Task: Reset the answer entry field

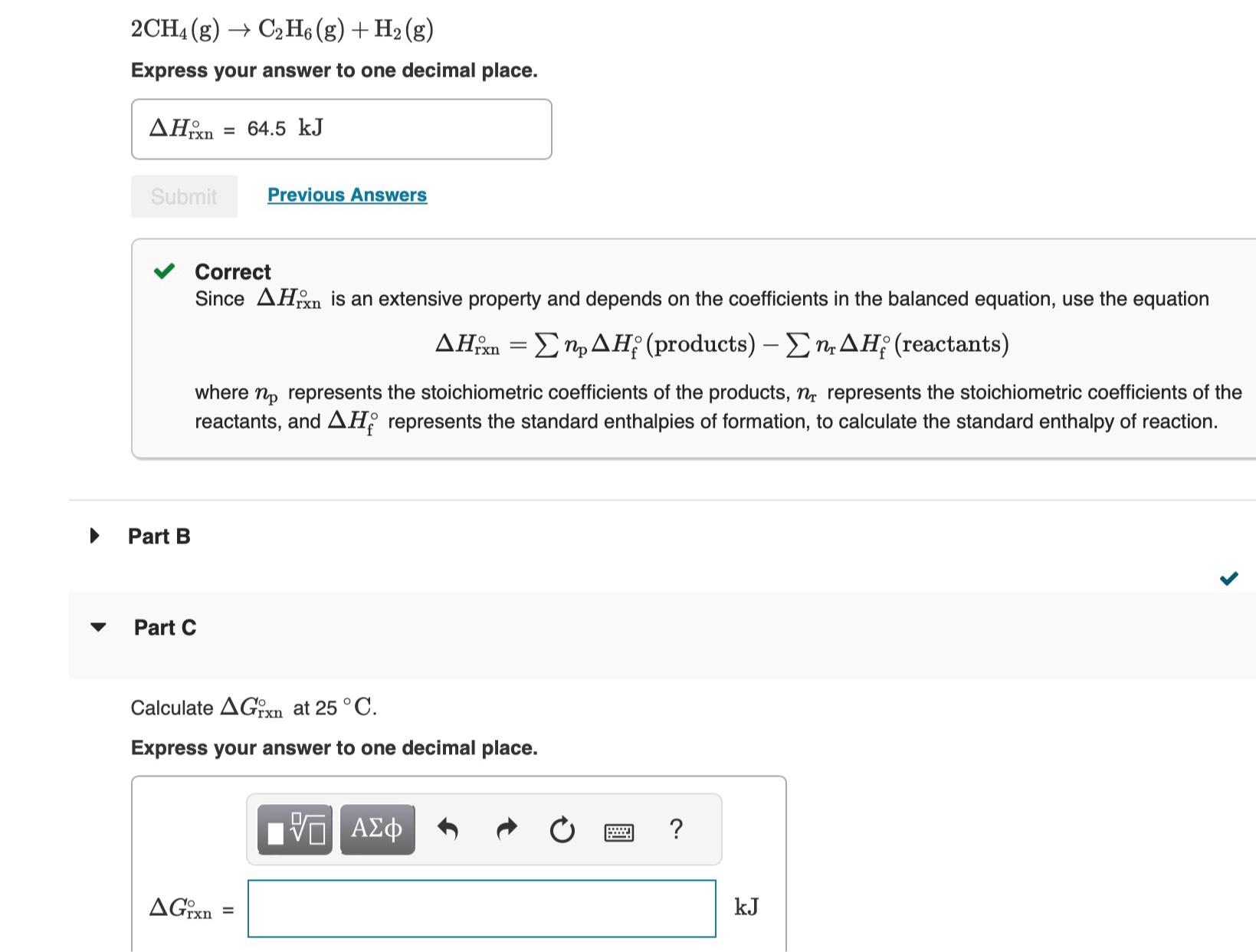Action: pyautogui.click(x=562, y=829)
